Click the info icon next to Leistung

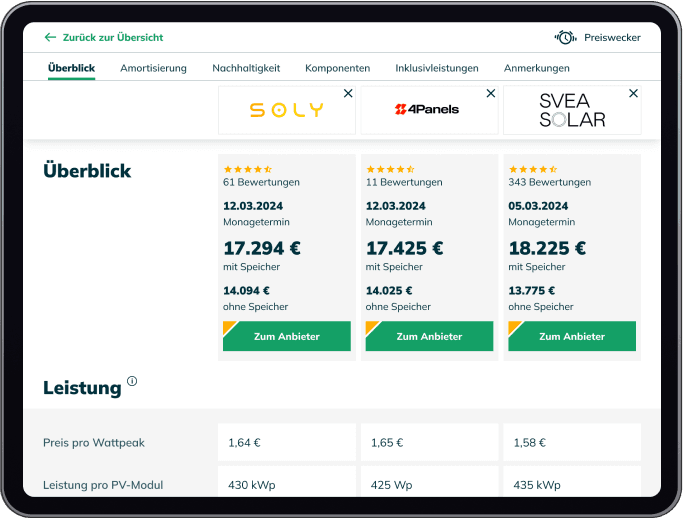[x=132, y=381]
